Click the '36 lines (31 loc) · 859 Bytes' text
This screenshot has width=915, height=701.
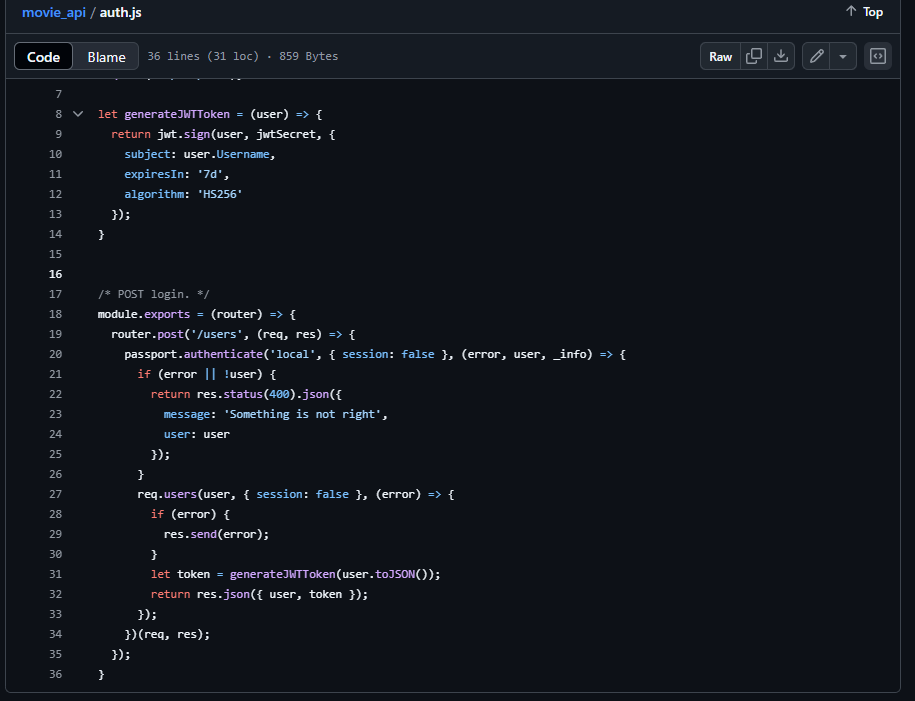243,56
